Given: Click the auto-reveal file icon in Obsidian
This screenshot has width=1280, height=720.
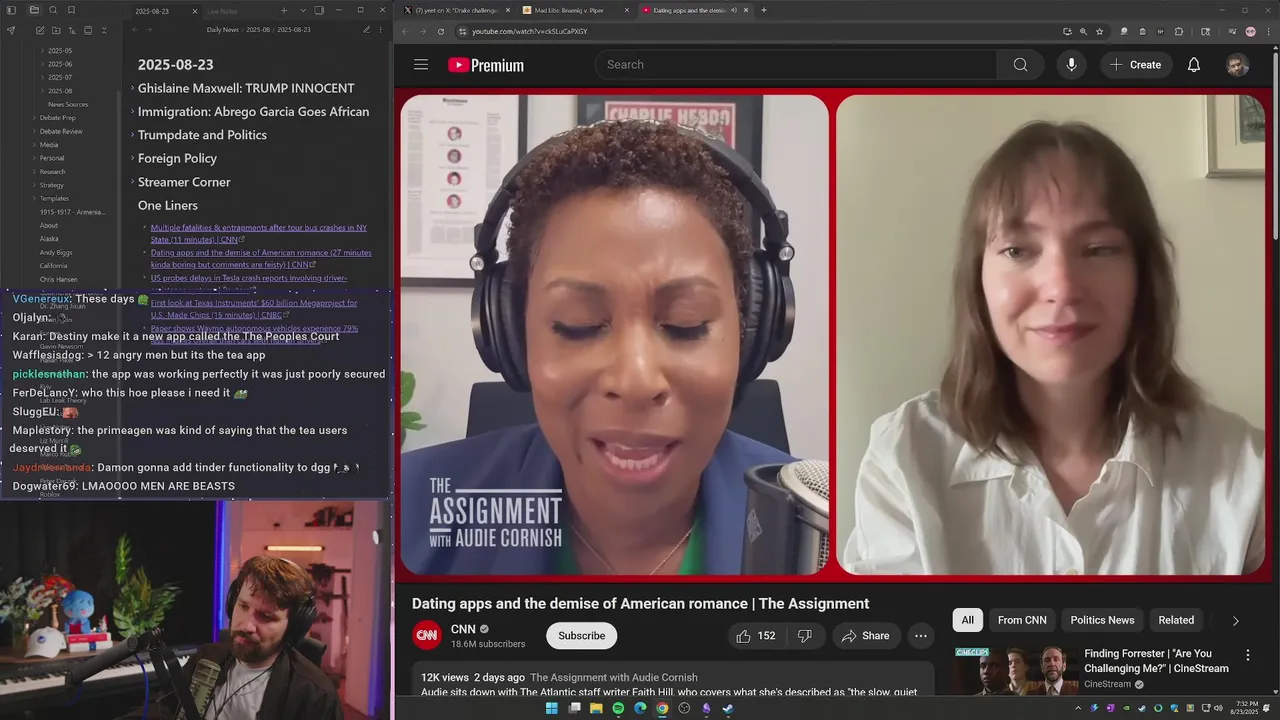Looking at the screenshot, I should pos(86,30).
